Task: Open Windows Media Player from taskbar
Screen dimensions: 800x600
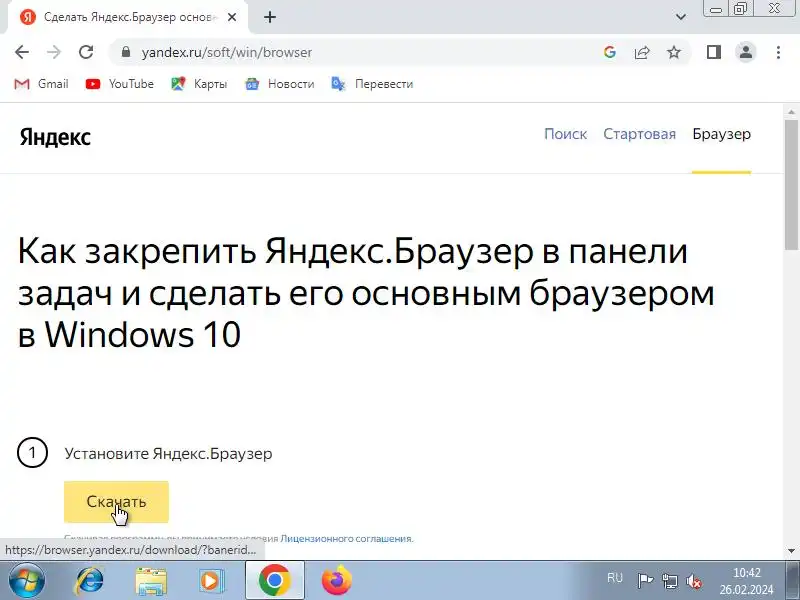Action: [211, 581]
